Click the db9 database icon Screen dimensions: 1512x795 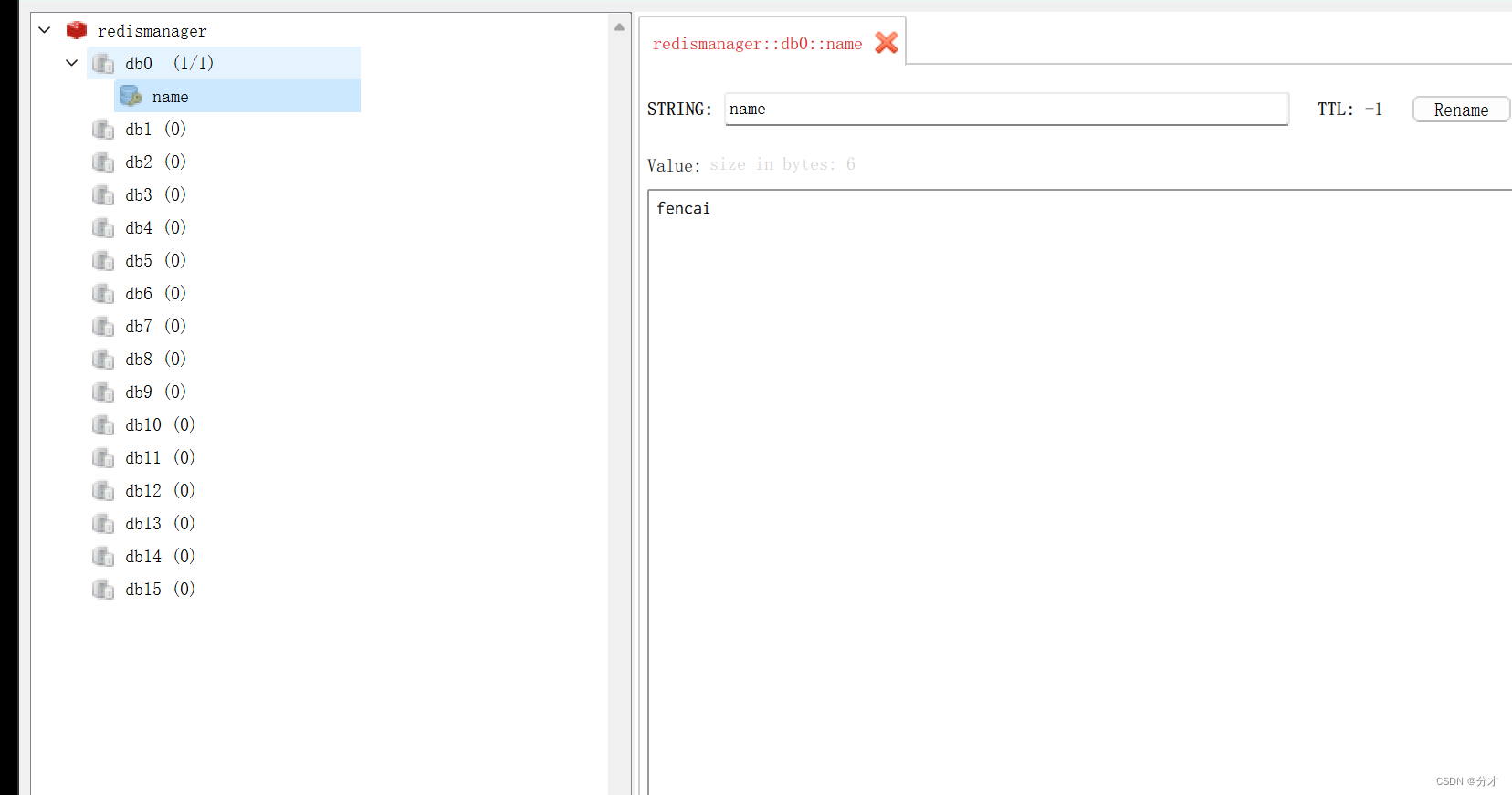click(x=103, y=392)
